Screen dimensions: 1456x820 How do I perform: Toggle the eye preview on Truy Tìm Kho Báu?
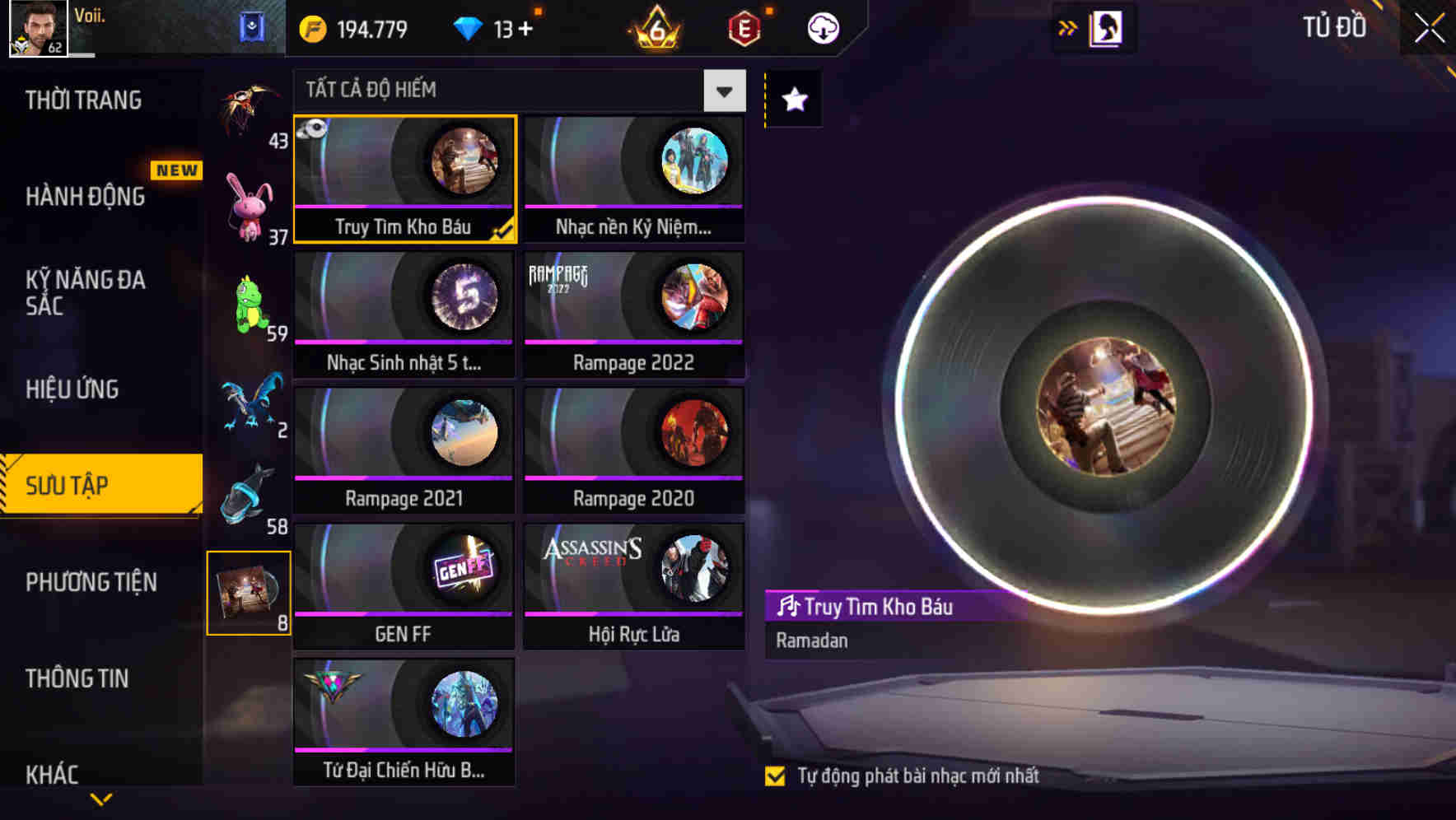click(x=313, y=128)
